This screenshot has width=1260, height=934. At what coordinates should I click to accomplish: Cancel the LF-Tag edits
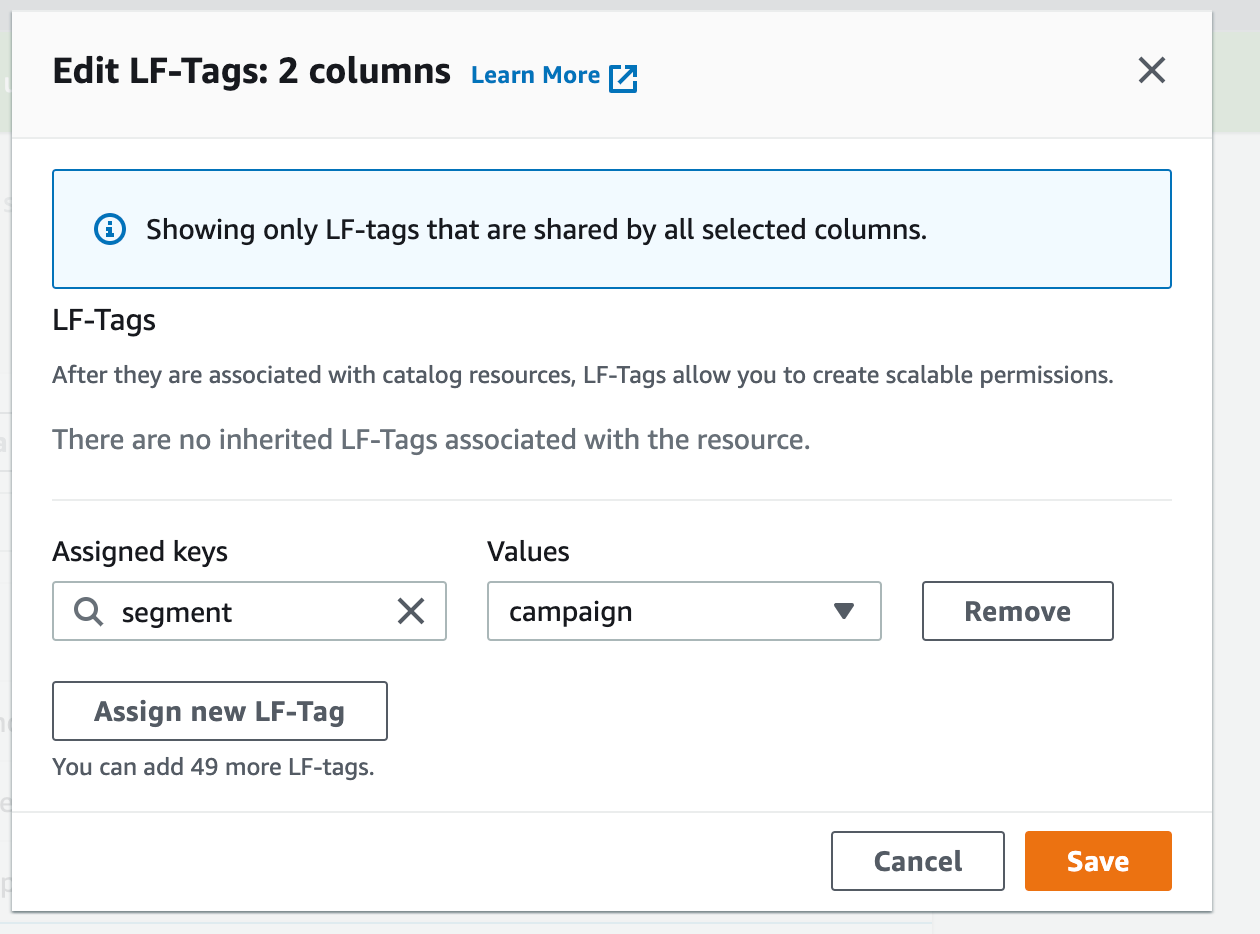click(x=917, y=861)
